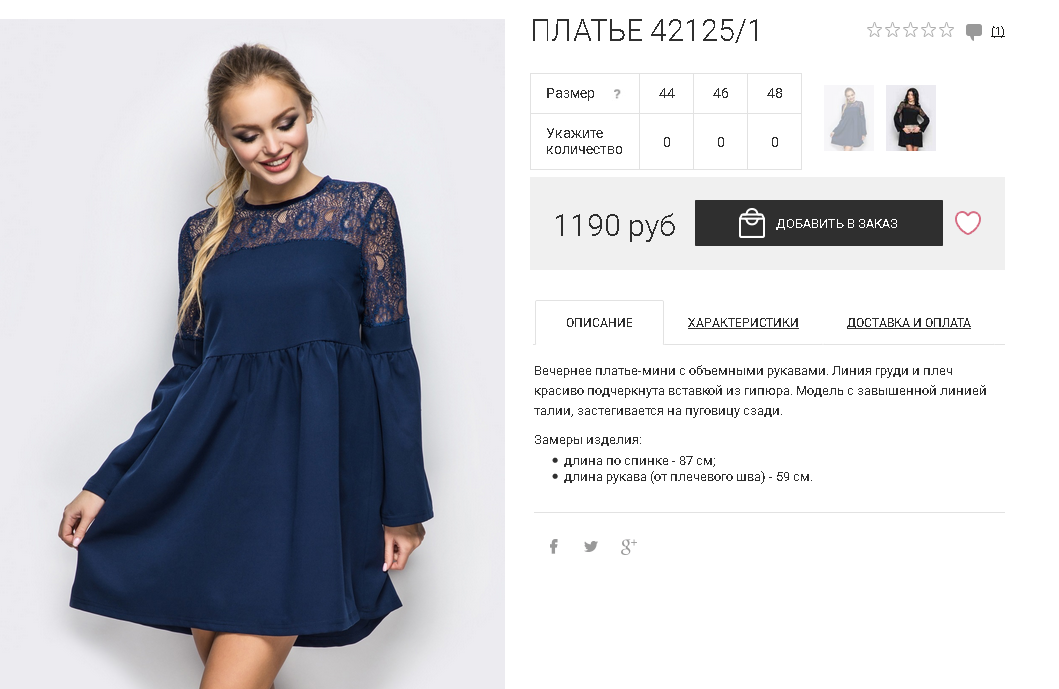Image resolution: width=1059 pixels, height=689 pixels.
Task: View the grey dress color thumbnail
Action: (849, 118)
